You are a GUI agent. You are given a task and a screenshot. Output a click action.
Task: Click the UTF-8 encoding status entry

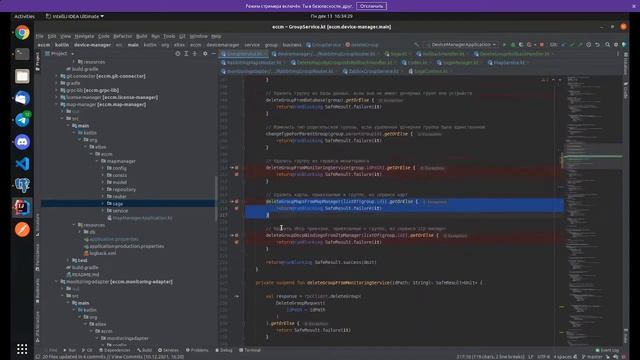(x=543, y=357)
